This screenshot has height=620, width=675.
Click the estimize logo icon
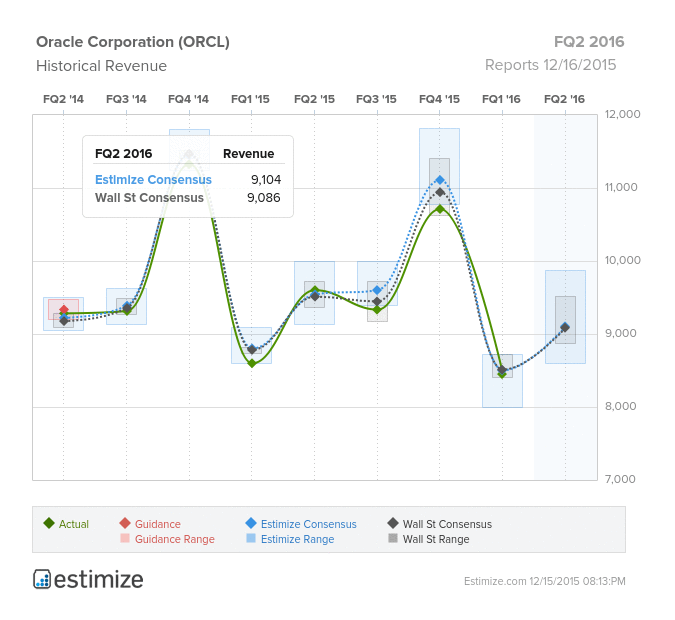pyautogui.click(x=42, y=579)
